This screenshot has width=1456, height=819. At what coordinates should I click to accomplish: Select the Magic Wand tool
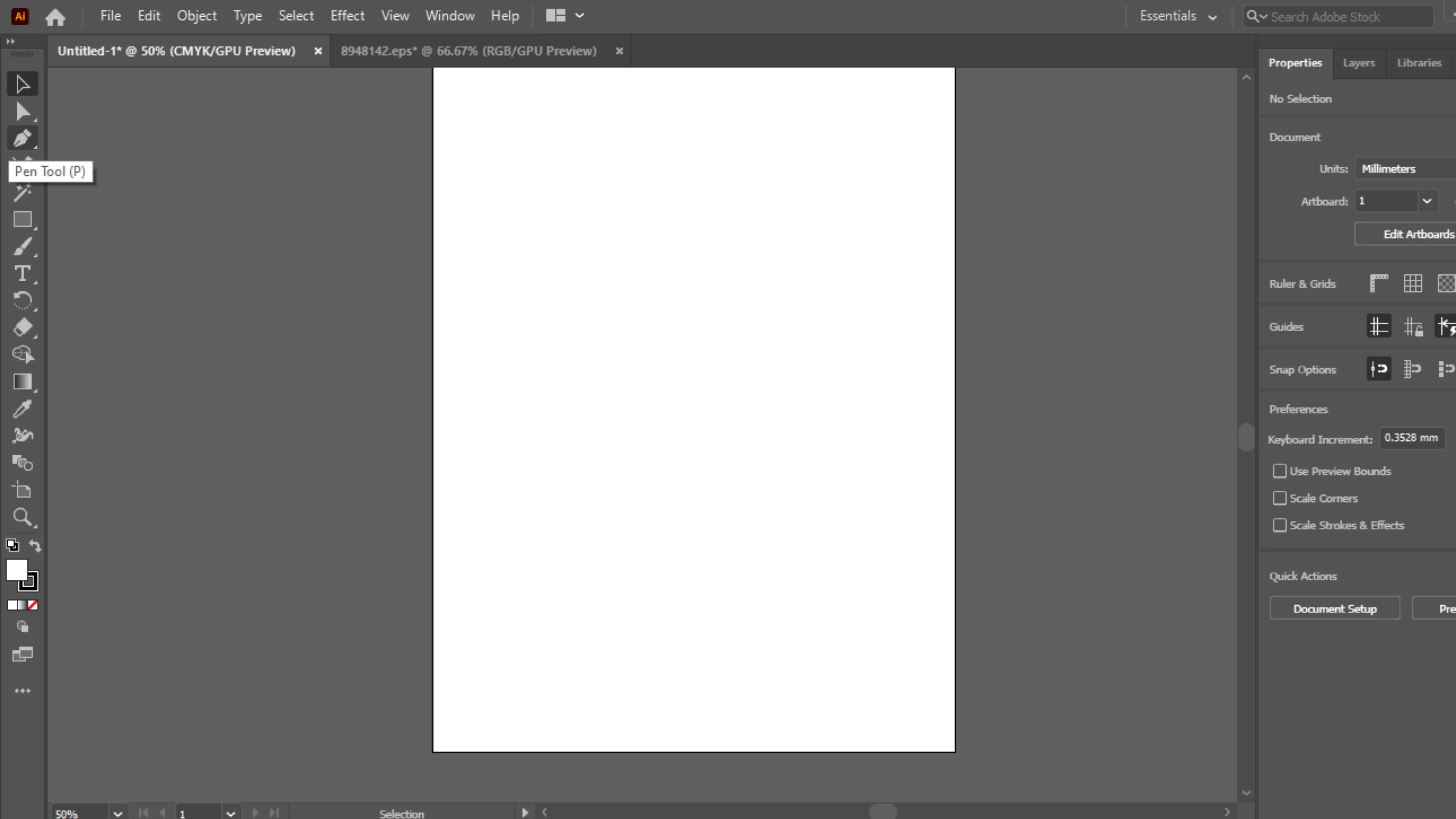point(23,193)
